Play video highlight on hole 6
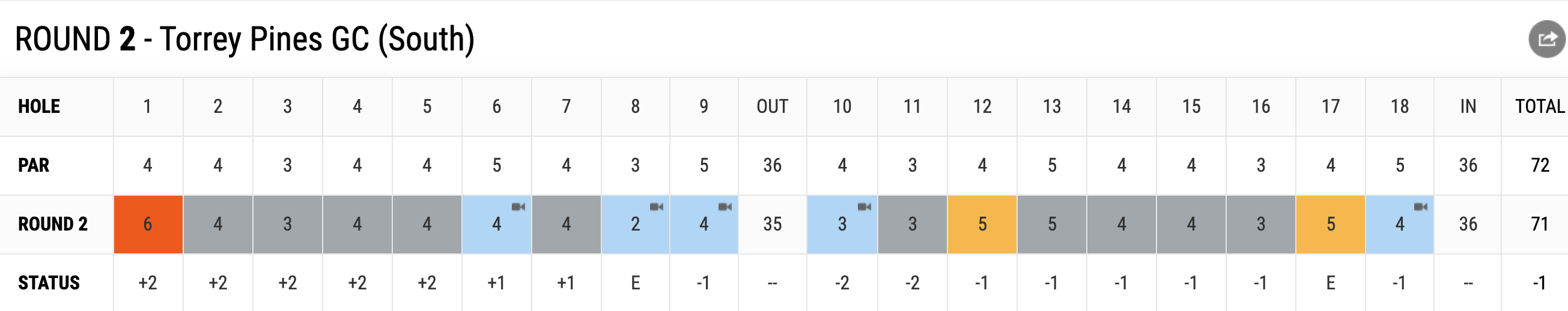Viewport: 1568px width, 311px height. pos(518,207)
